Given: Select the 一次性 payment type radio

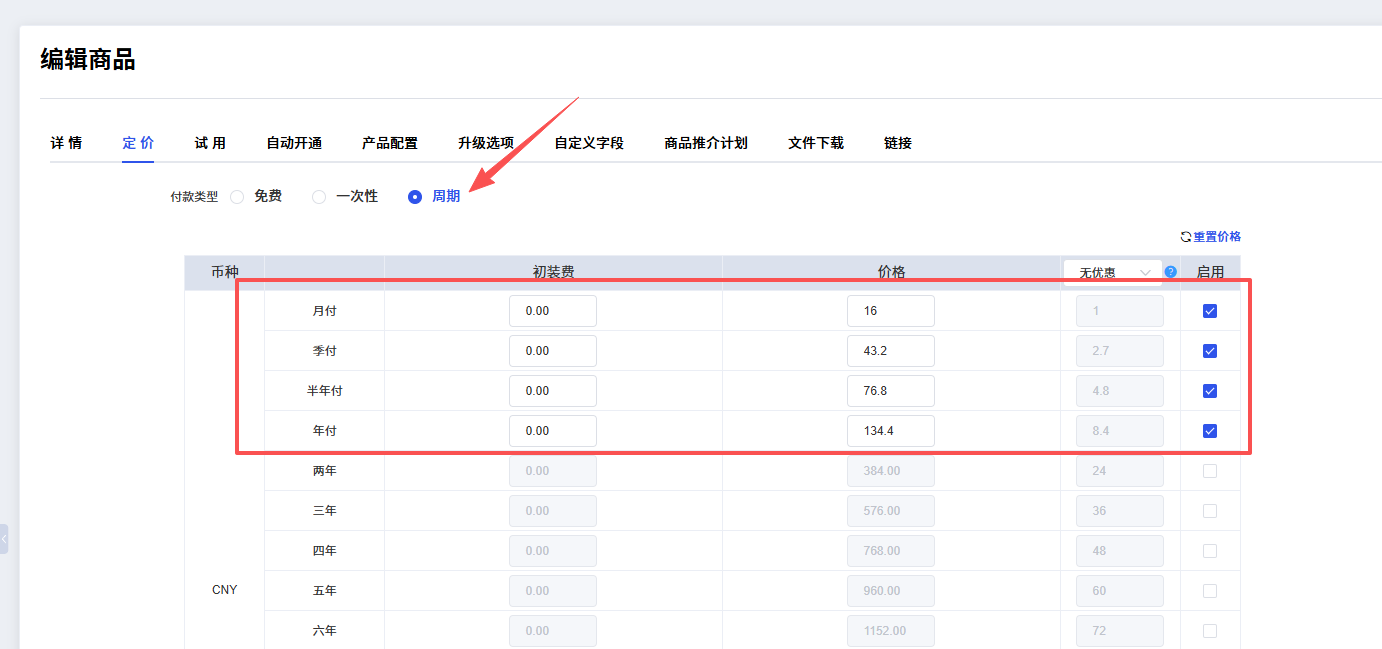Looking at the screenshot, I should pyautogui.click(x=319, y=197).
